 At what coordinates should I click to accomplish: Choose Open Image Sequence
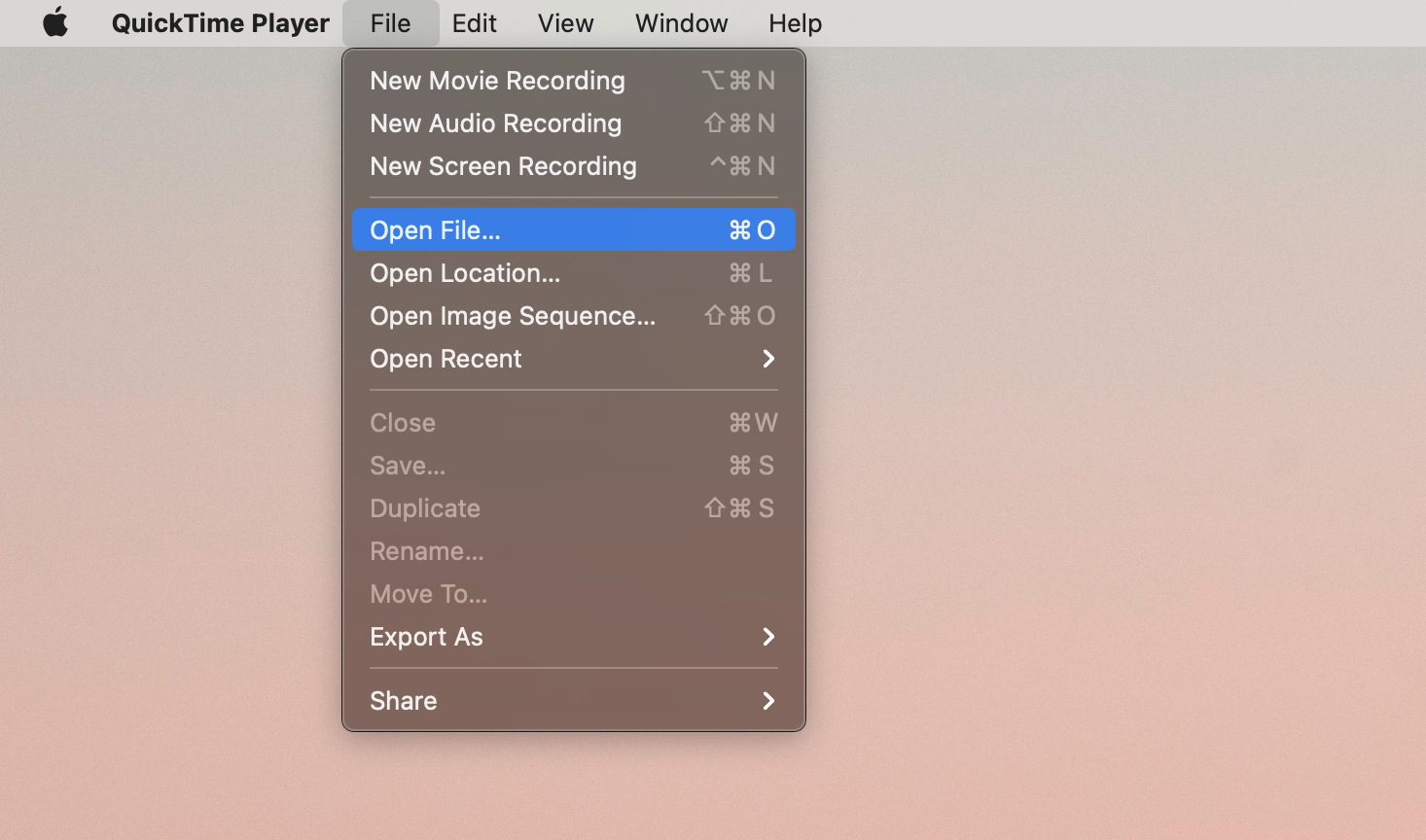[x=513, y=315]
